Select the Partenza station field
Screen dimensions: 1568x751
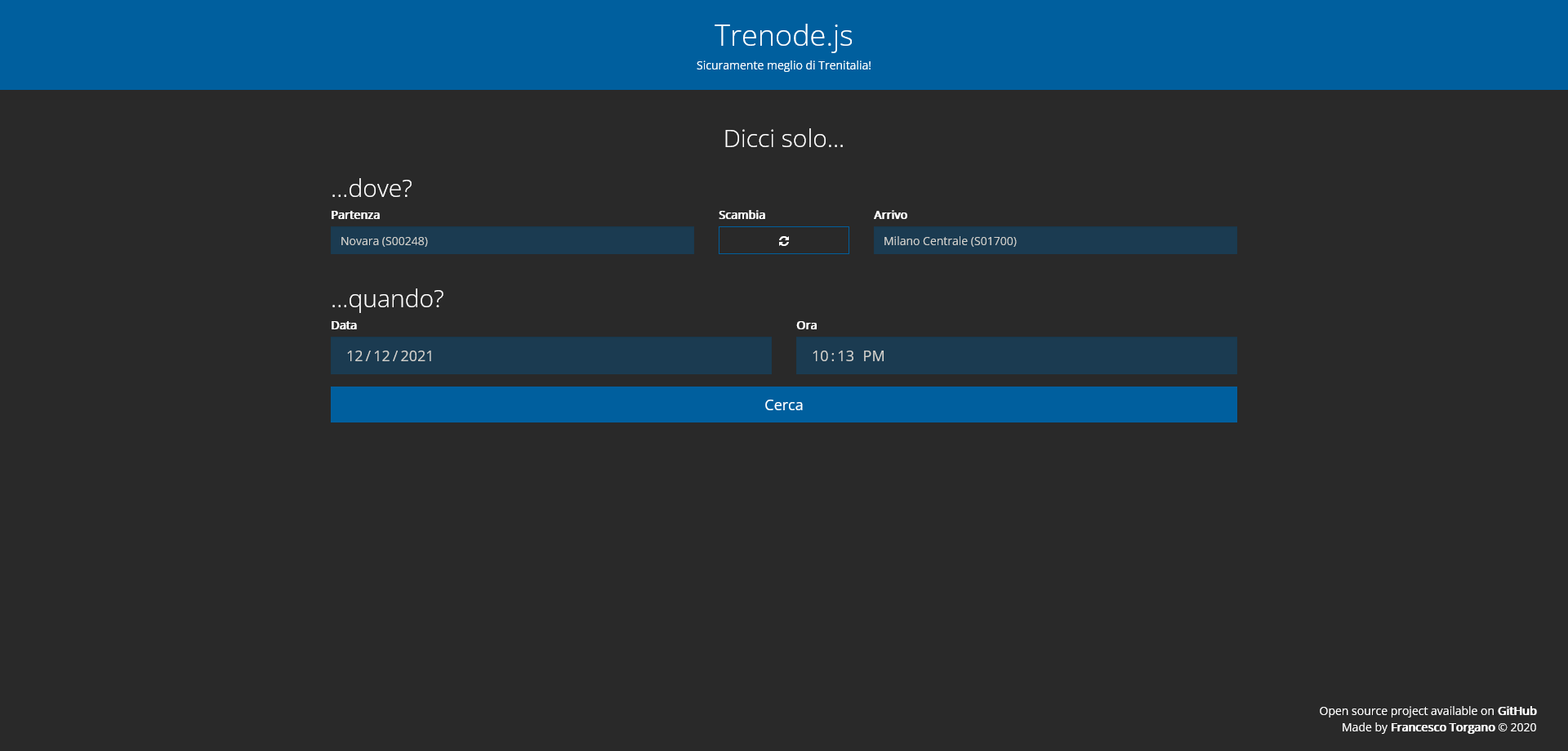511,240
